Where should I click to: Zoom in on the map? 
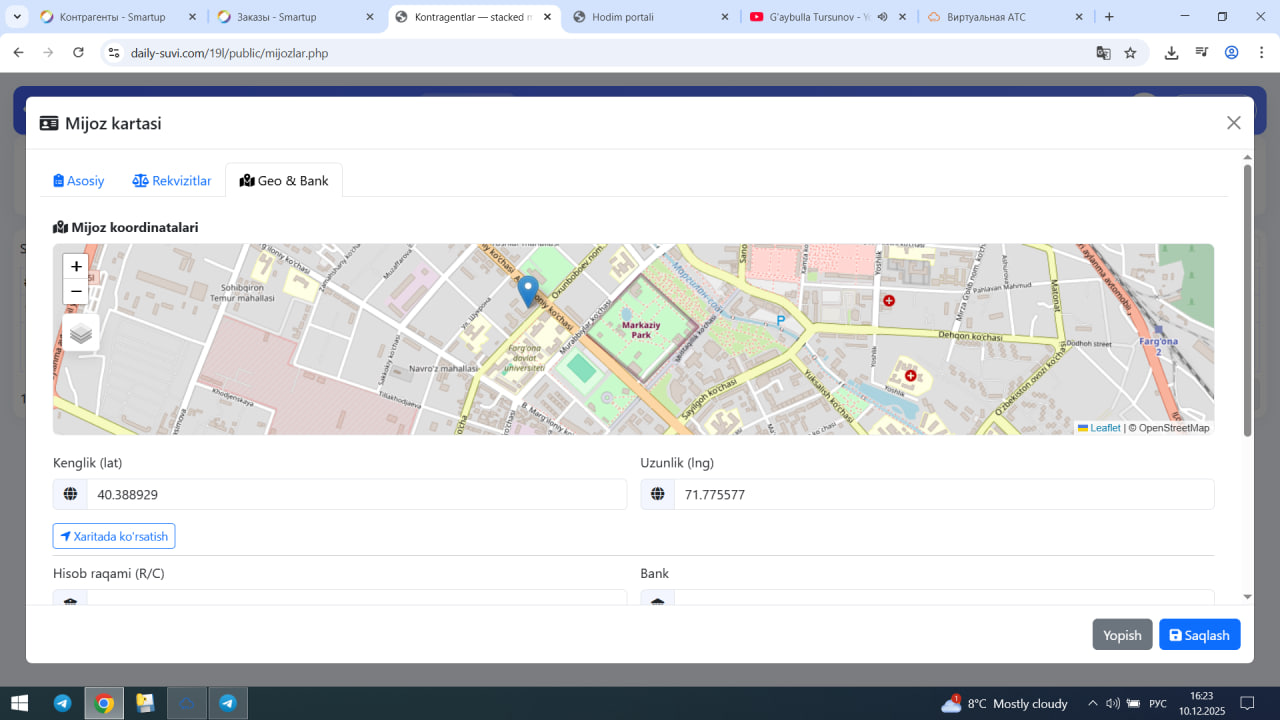76,267
